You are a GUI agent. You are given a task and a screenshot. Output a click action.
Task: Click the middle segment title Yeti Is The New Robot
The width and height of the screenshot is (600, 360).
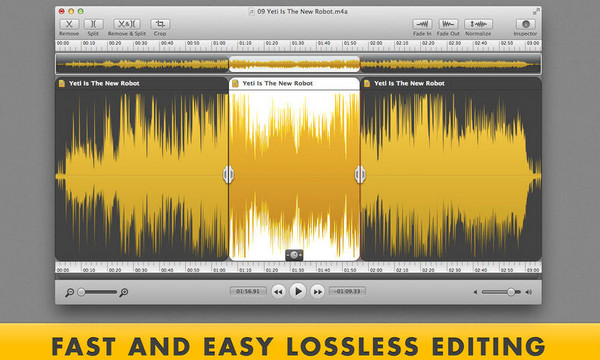coord(277,83)
